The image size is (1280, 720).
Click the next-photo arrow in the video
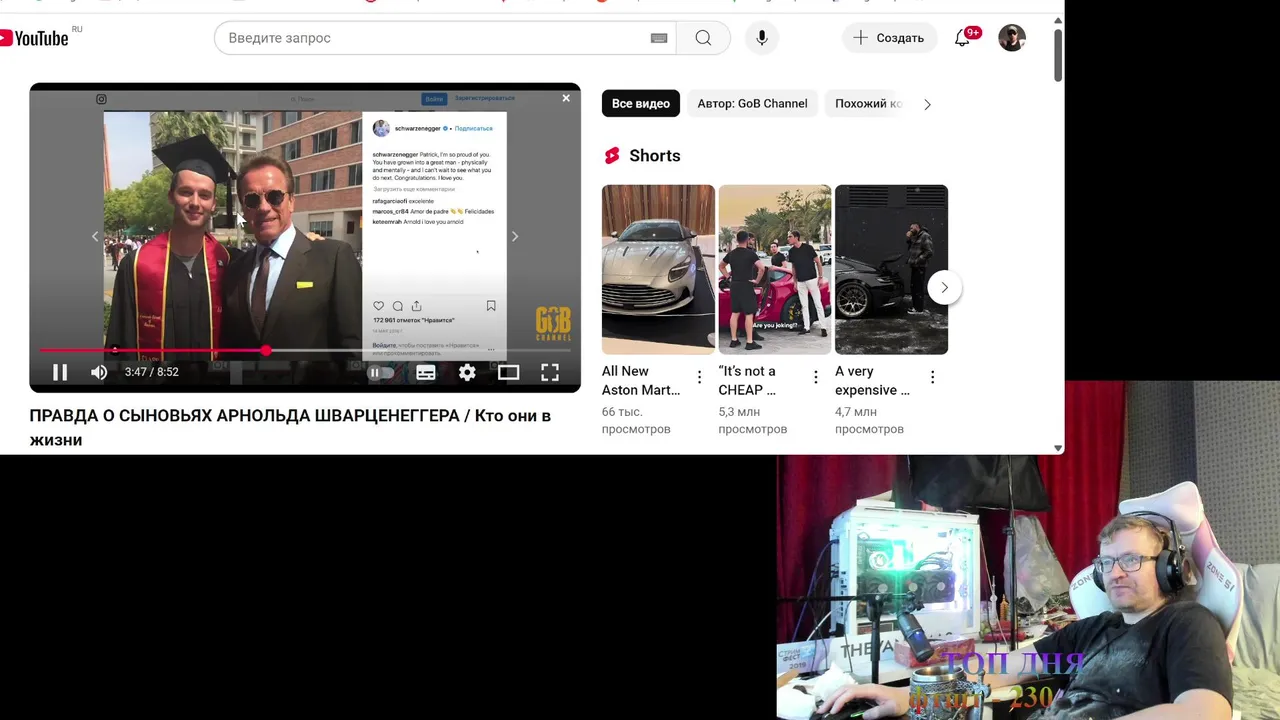point(514,236)
